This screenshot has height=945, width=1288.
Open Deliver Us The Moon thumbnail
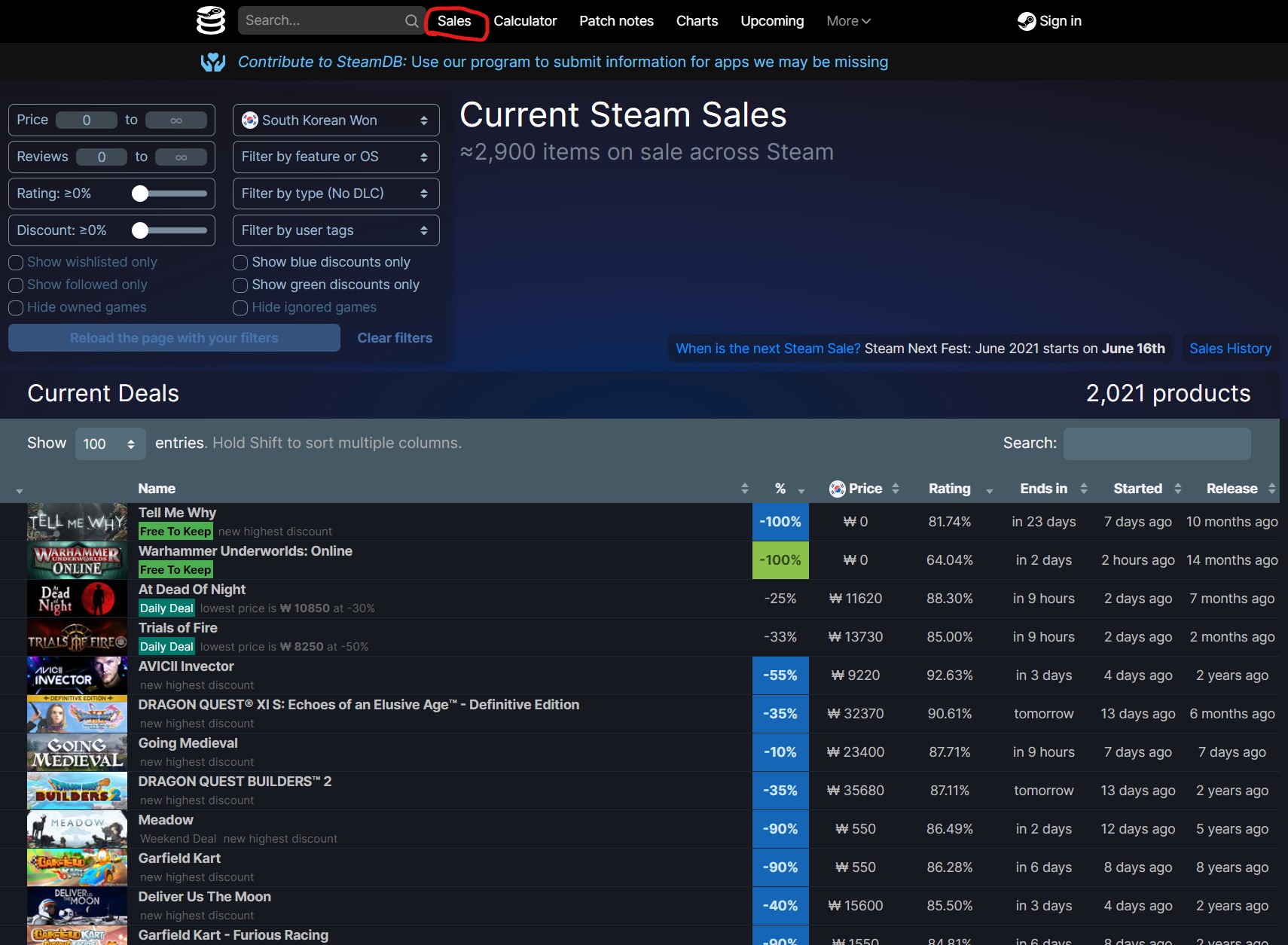(x=77, y=906)
